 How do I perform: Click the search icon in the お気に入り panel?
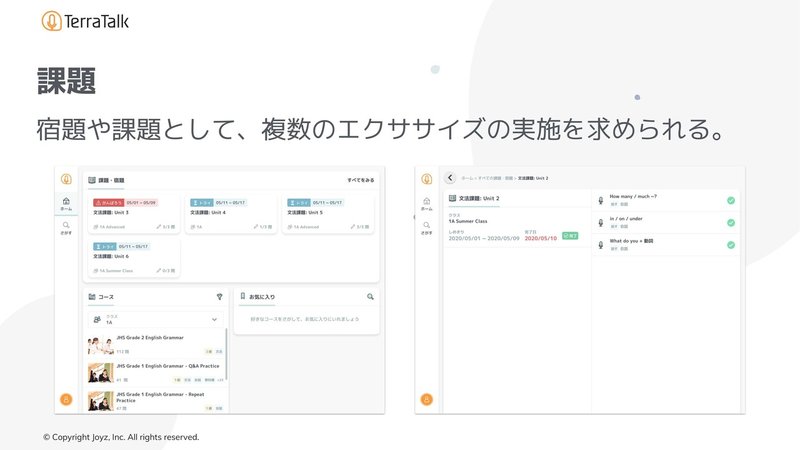pyautogui.click(x=370, y=296)
